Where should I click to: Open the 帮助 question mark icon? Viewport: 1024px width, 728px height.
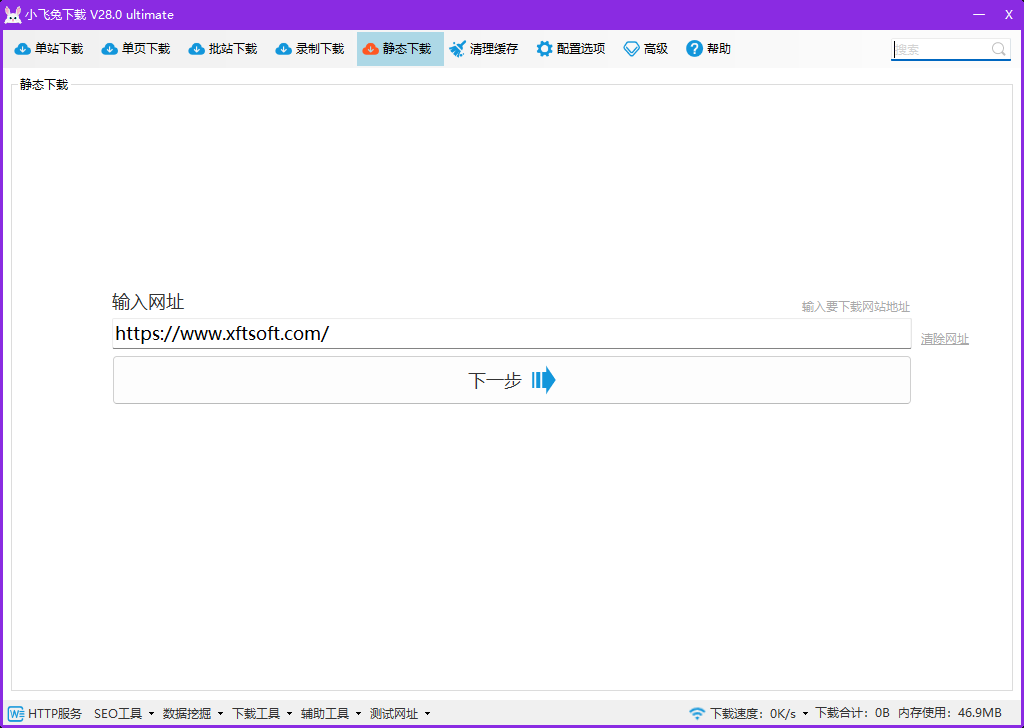click(x=694, y=49)
